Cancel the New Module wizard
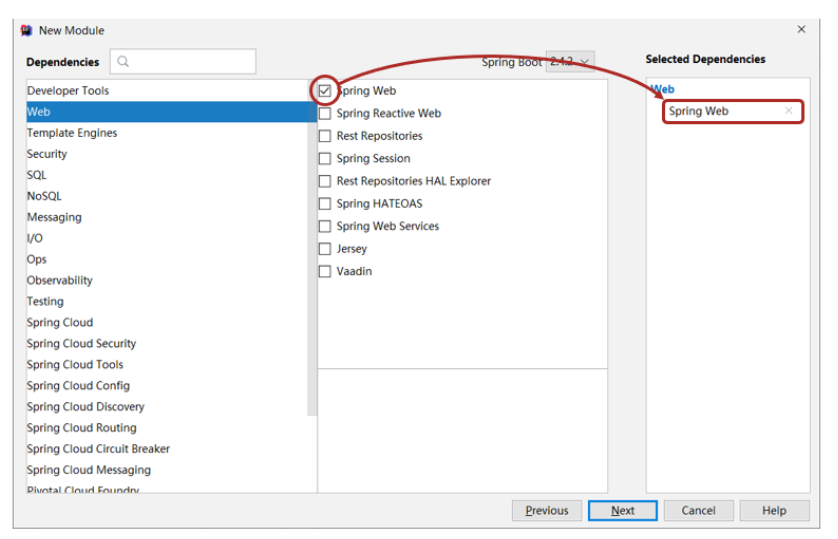 [x=698, y=511]
